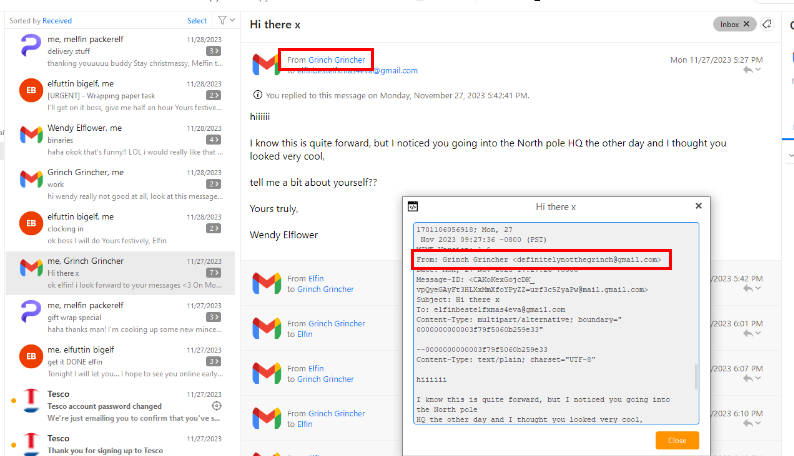
Task: Open Thank you for signing up to Tesco email
Action: click(x=120, y=444)
